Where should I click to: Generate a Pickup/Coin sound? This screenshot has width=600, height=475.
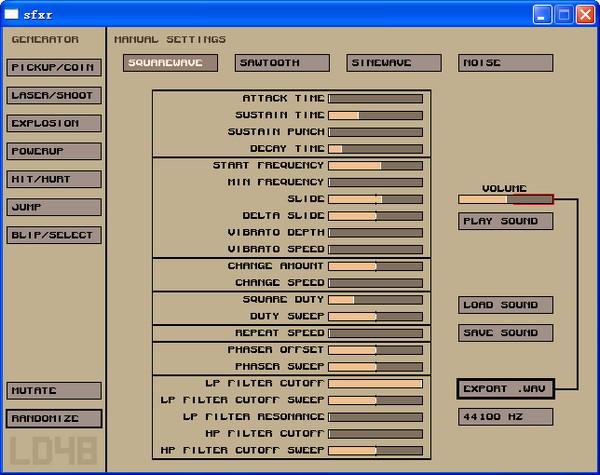pyautogui.click(x=54, y=68)
